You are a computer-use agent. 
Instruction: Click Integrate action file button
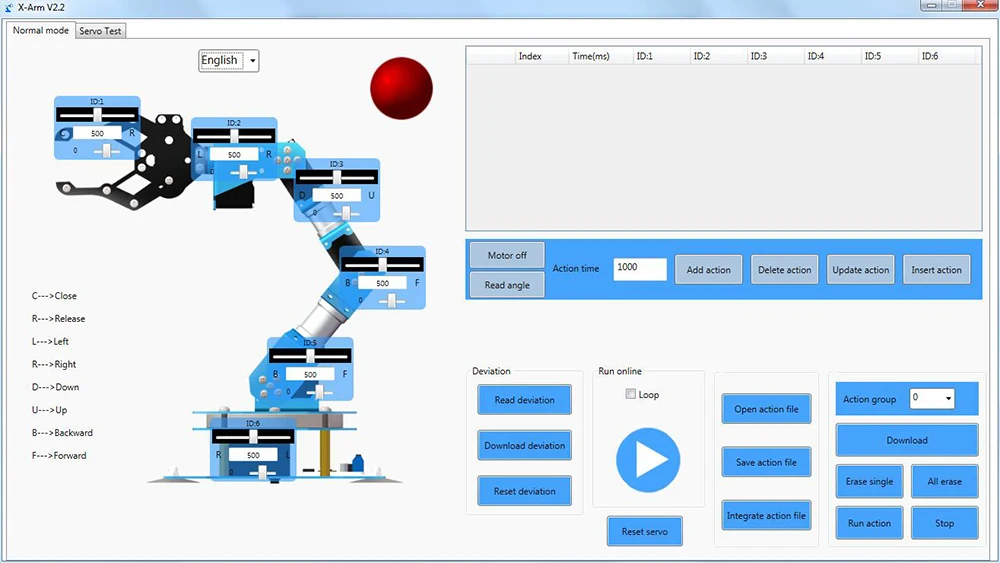[767, 515]
